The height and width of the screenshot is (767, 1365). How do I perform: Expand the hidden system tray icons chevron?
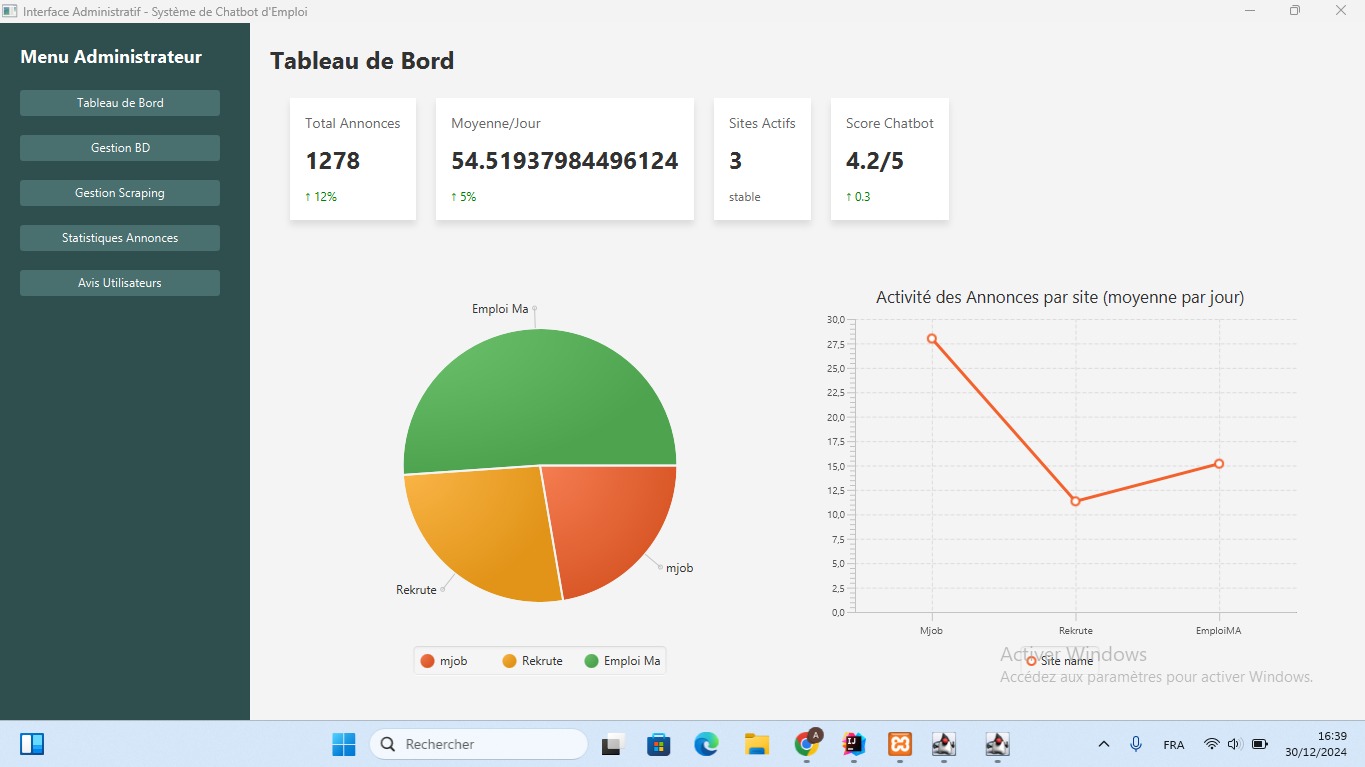point(1104,744)
